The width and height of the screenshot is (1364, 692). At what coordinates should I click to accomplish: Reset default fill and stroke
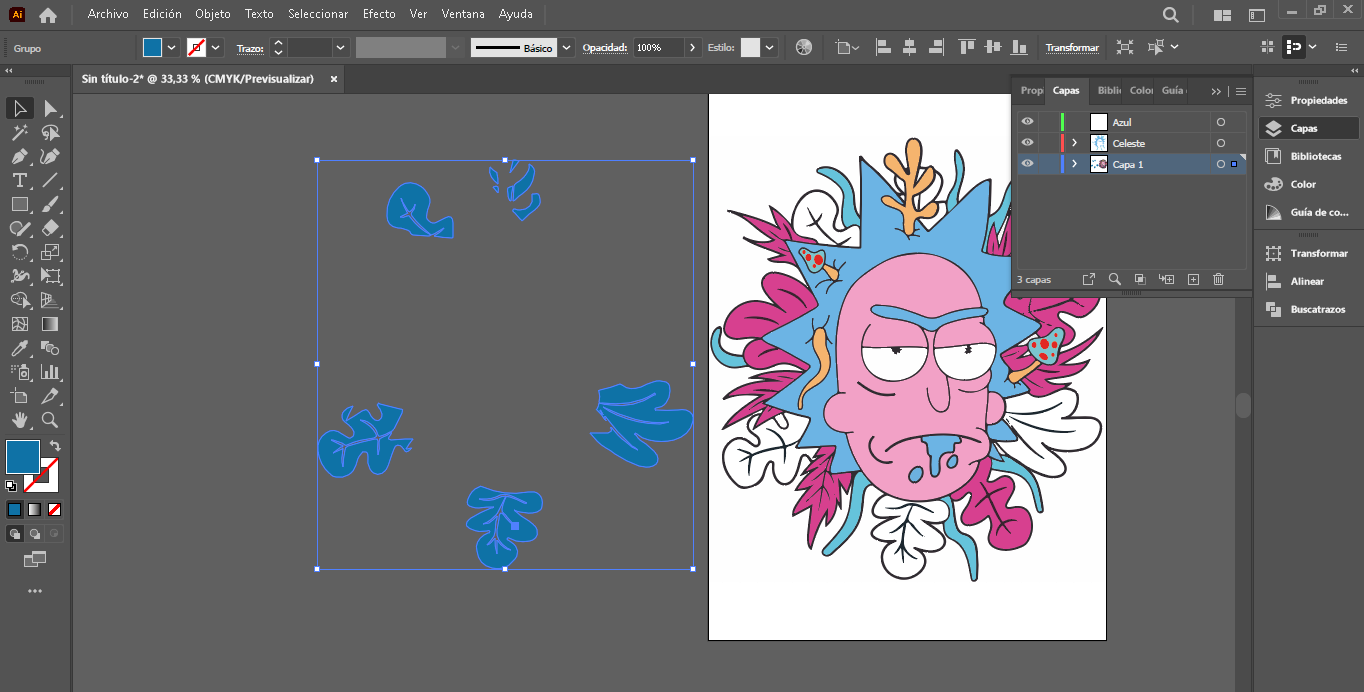coord(11,486)
